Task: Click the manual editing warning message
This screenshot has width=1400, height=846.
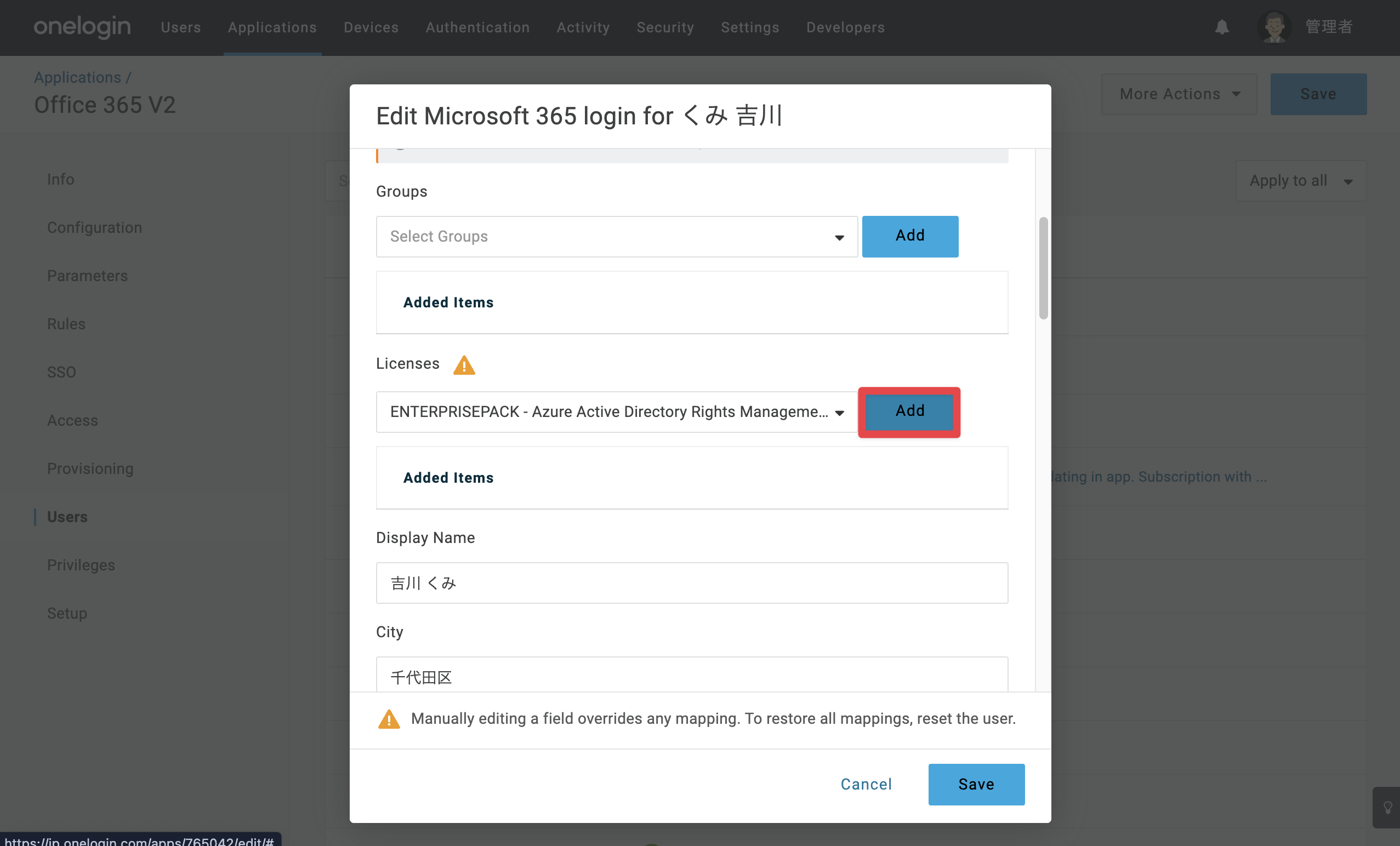Action: click(x=713, y=719)
